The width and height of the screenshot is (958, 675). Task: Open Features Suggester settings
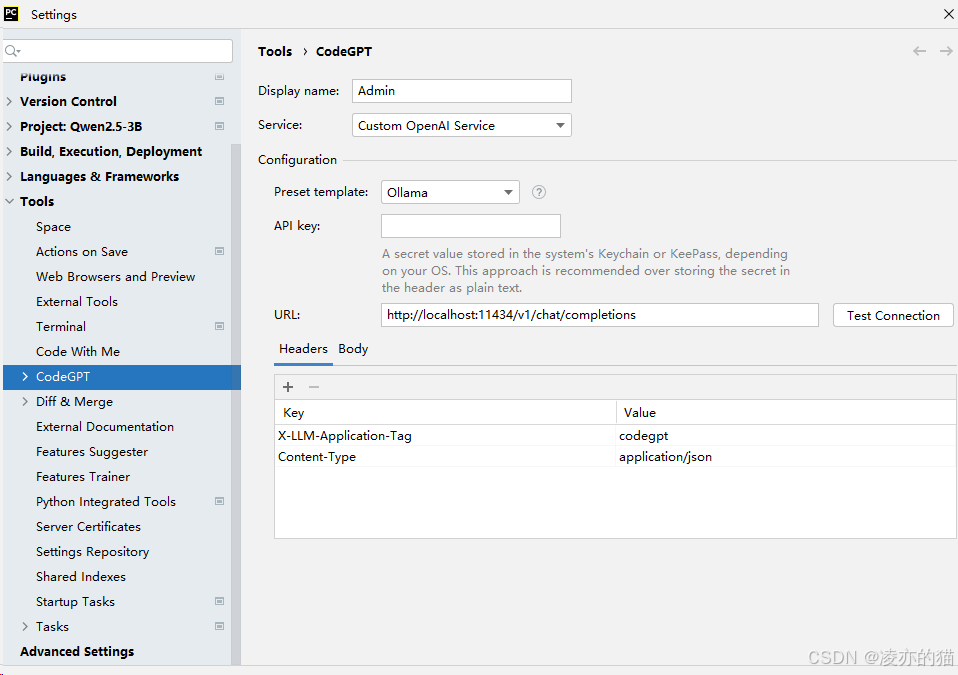[x=92, y=452]
